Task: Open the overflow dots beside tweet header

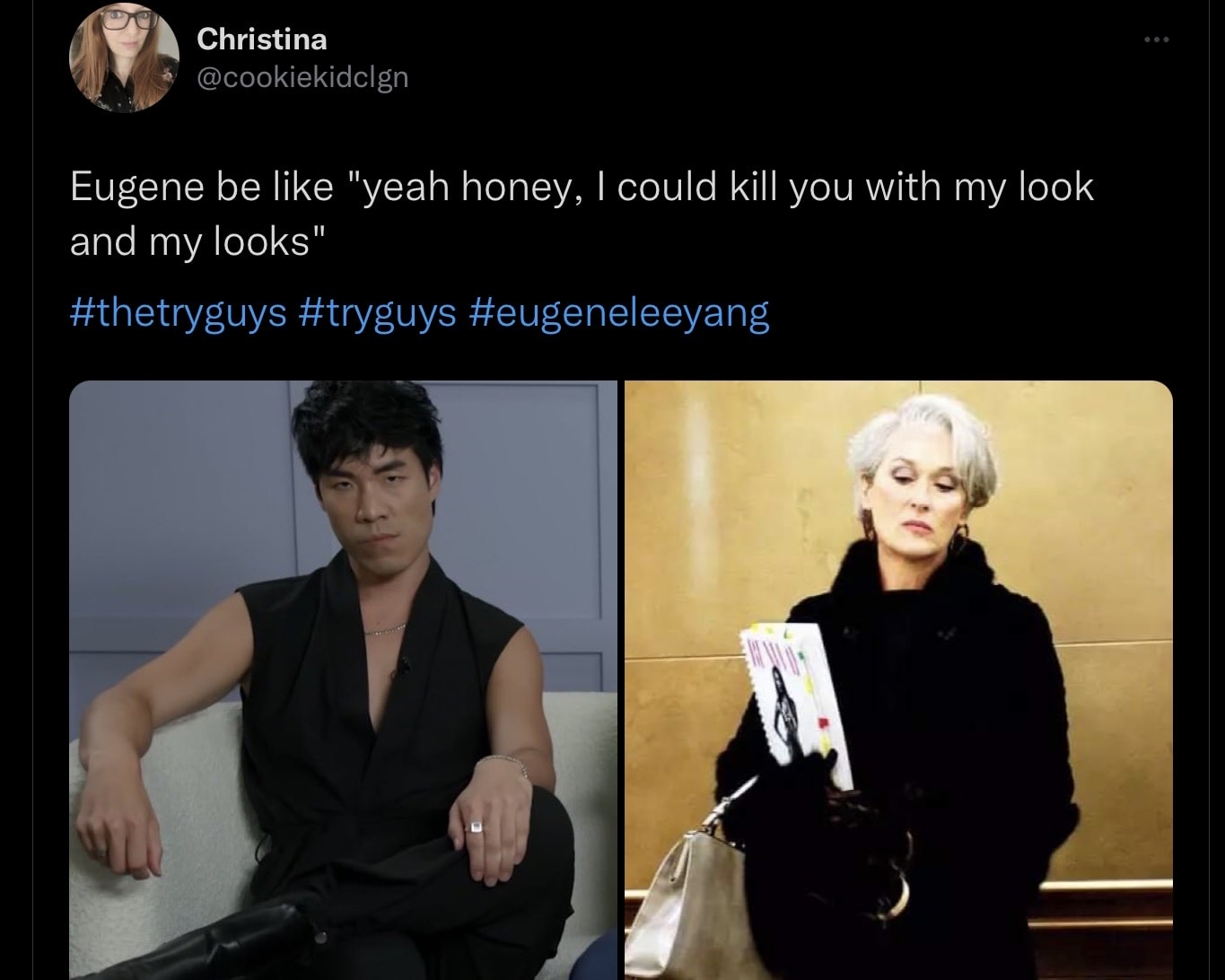Action: click(x=1156, y=39)
